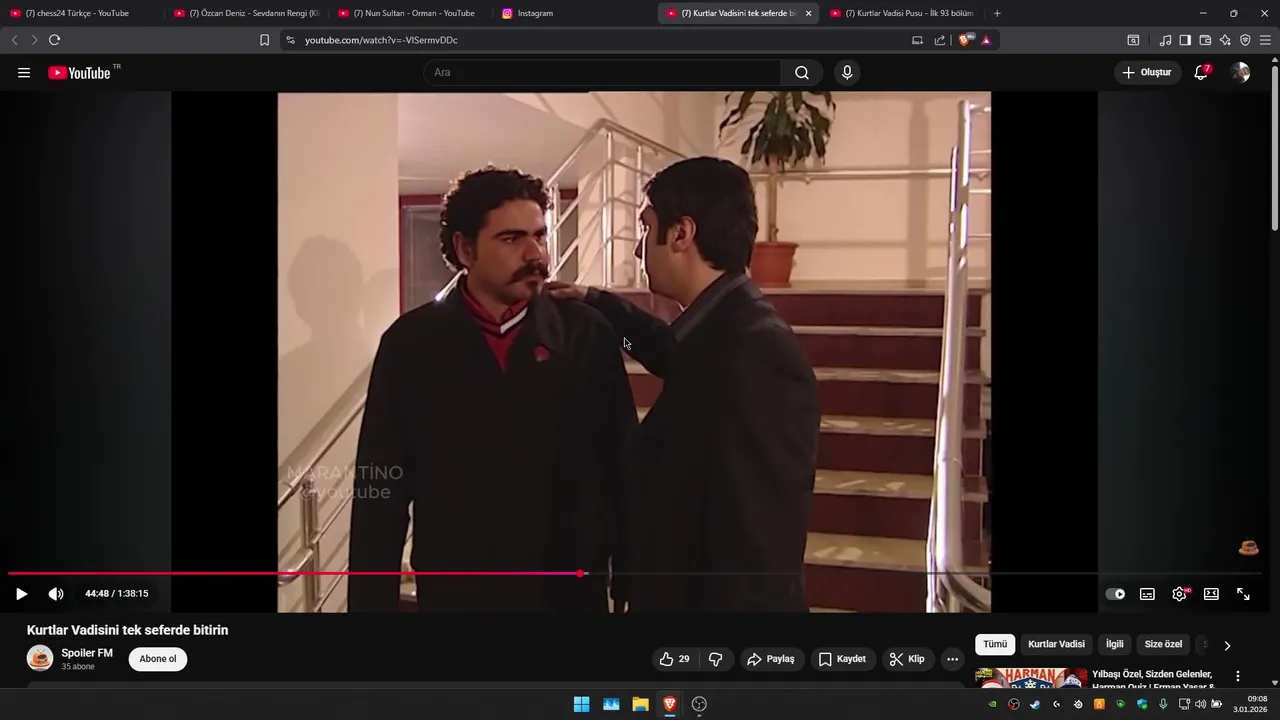This screenshot has width=1280, height=720.
Task: Reload the page with the refresh icon
Action: coord(54,40)
